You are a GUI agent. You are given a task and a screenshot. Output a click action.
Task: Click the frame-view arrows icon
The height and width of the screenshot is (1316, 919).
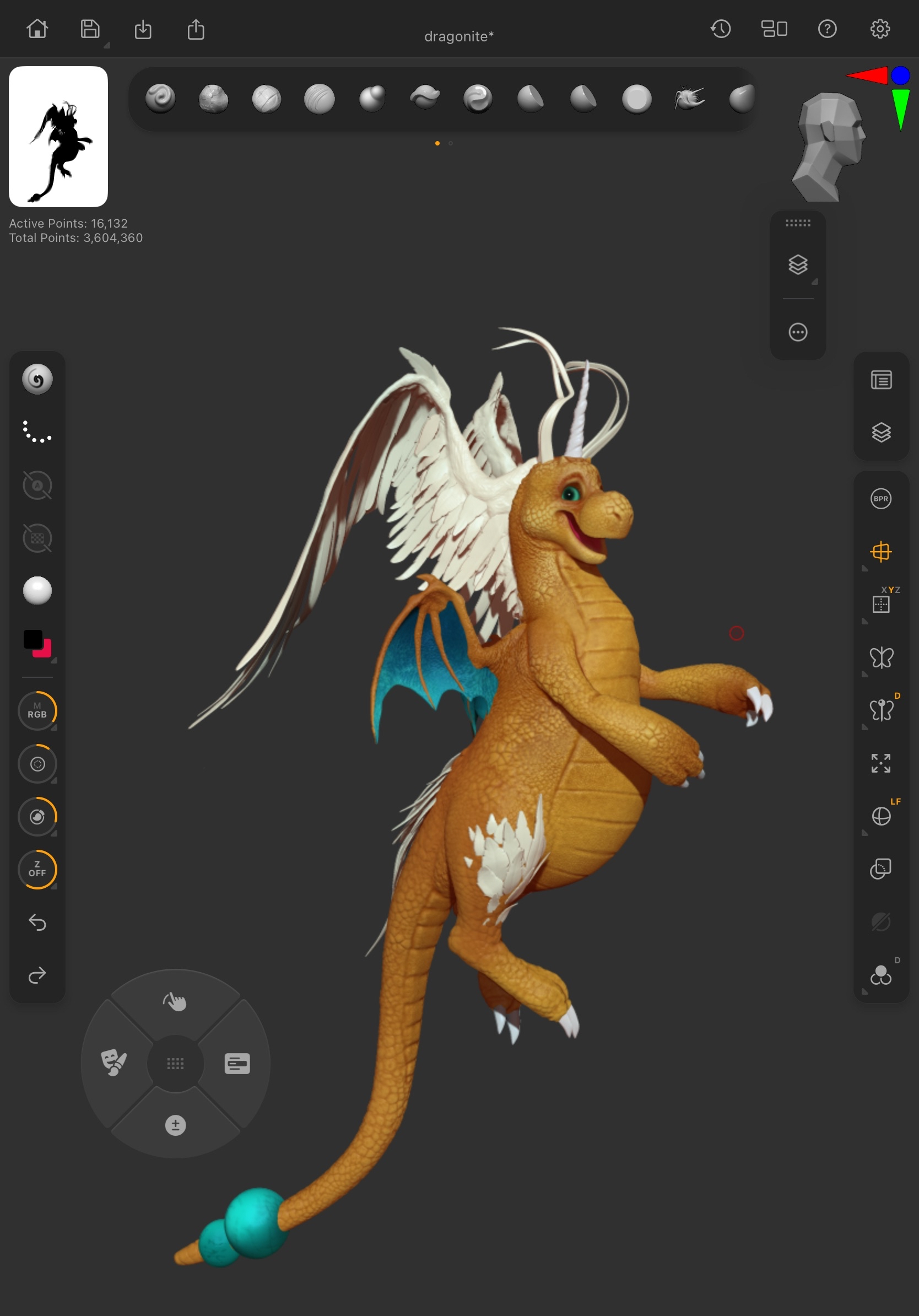click(880, 763)
